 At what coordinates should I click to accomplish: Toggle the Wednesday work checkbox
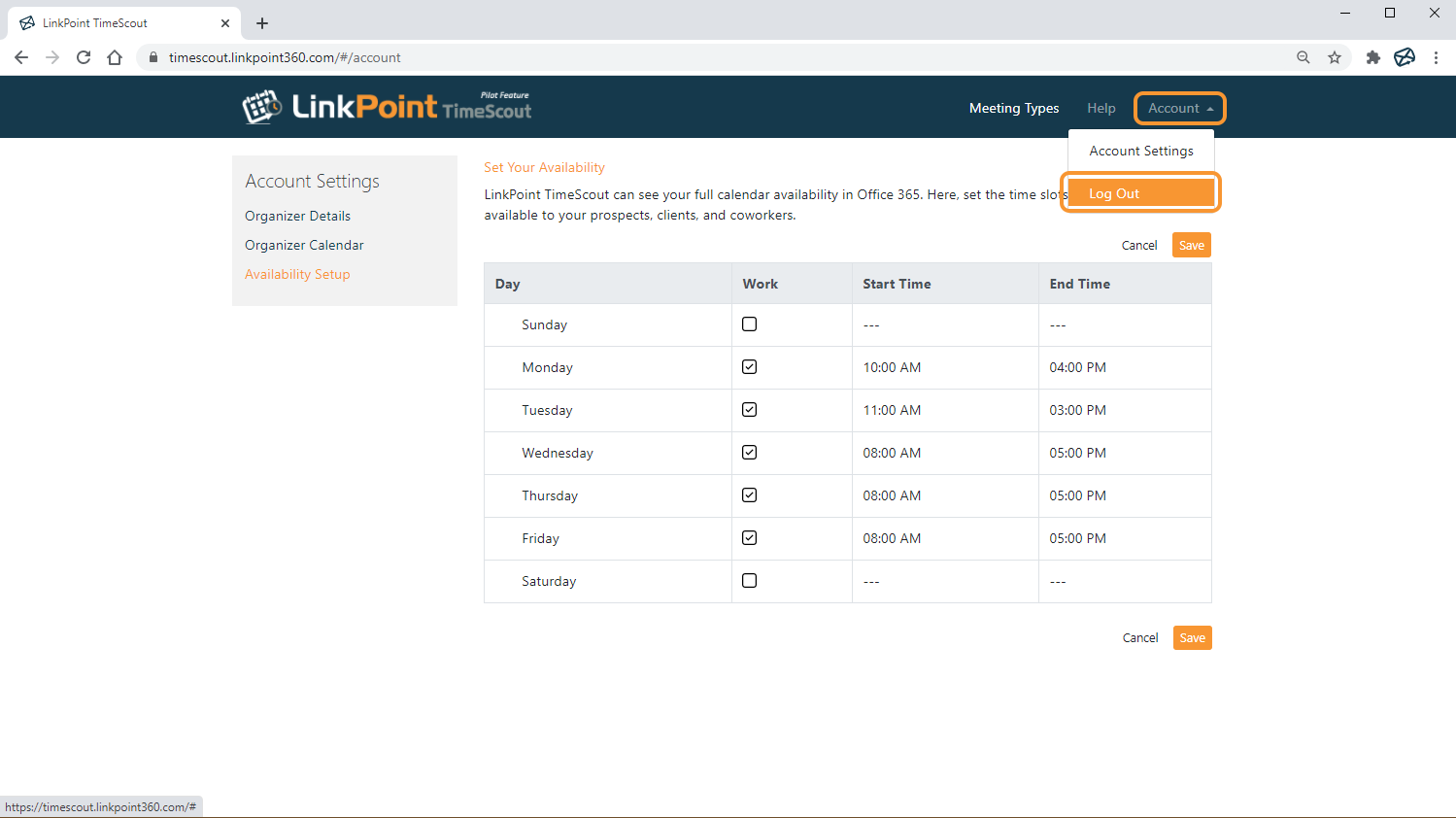coord(749,453)
